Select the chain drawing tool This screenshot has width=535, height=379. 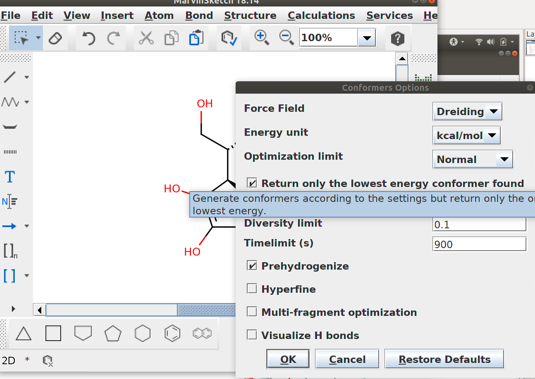click(x=10, y=102)
